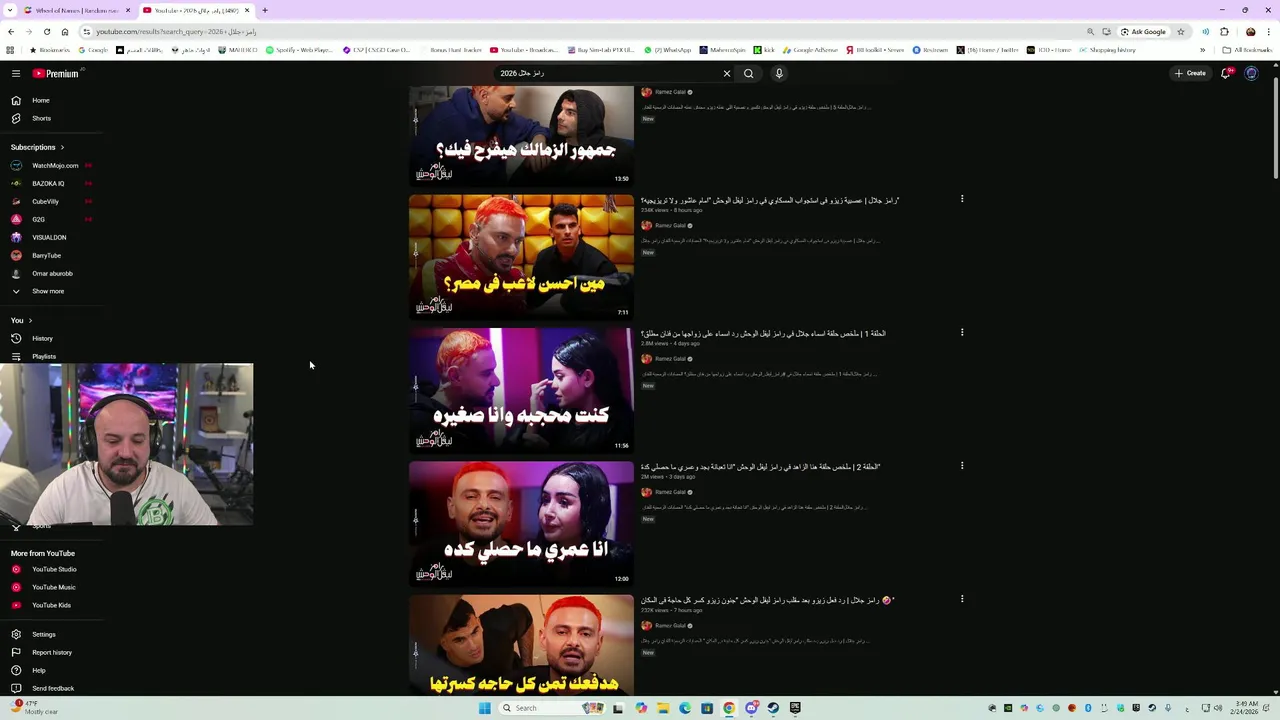Clear the YouTube search box text
Viewport: 1280px width, 720px height.
click(x=727, y=73)
